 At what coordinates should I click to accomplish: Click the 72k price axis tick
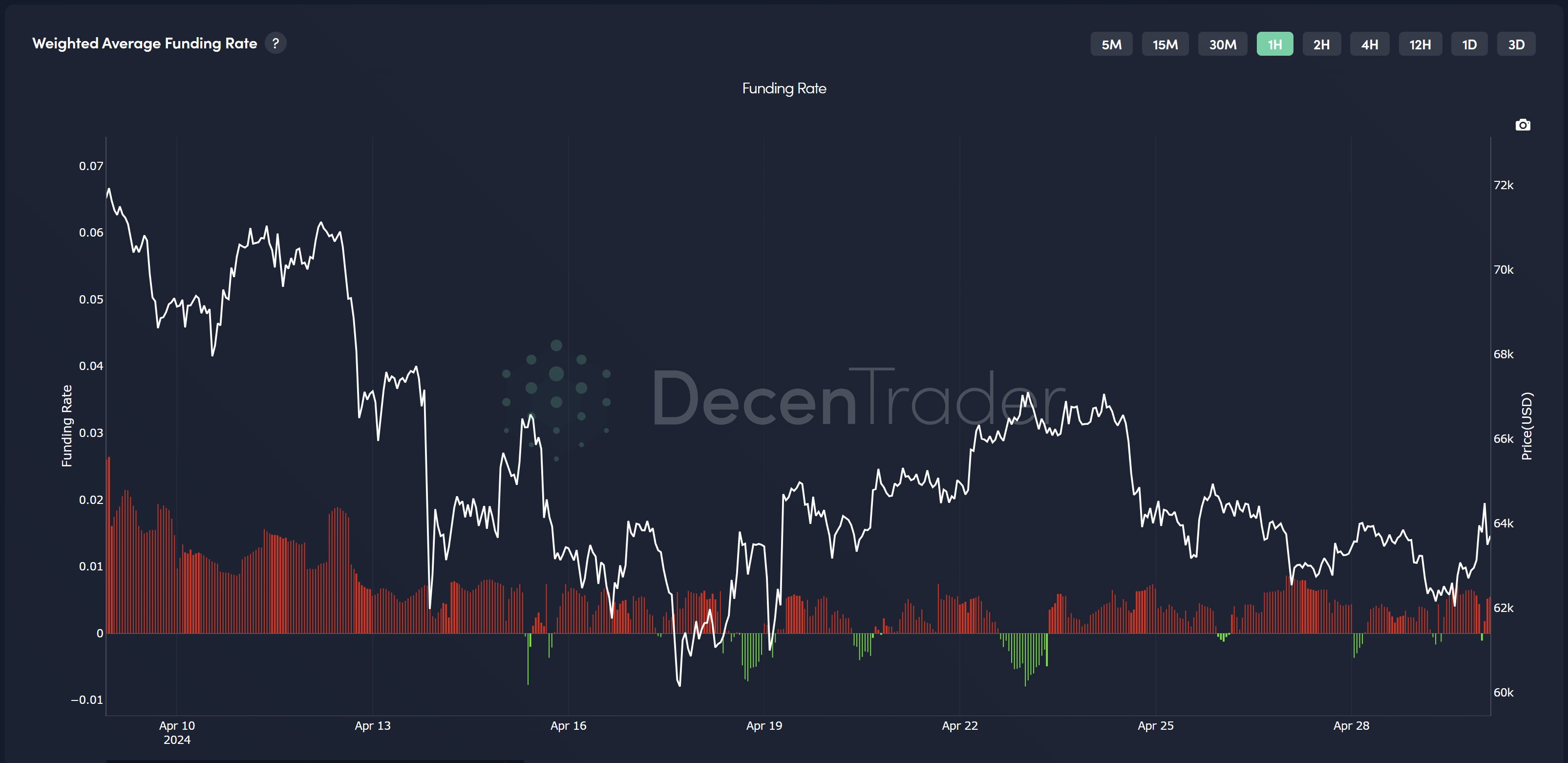[x=1504, y=185]
